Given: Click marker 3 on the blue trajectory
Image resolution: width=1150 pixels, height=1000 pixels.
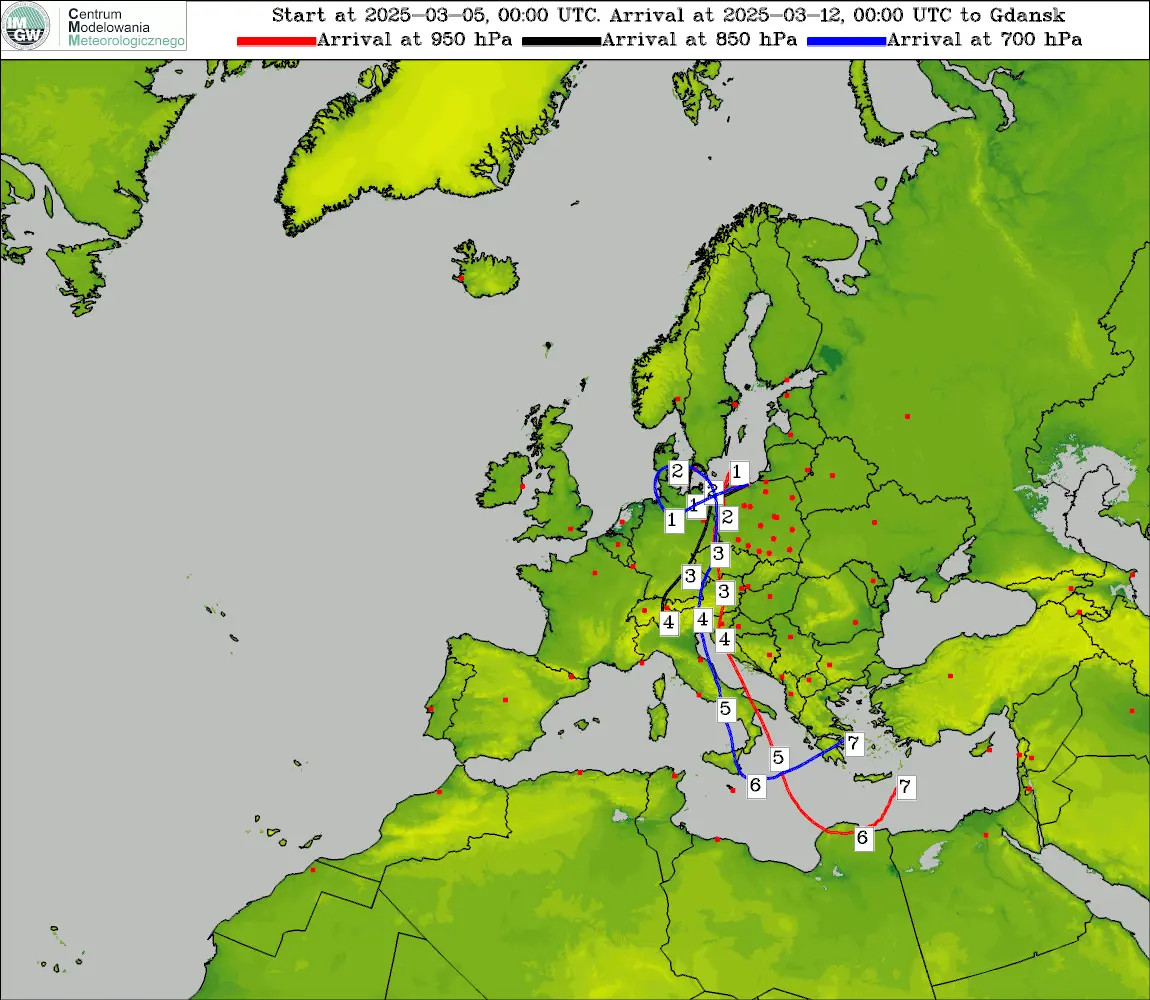Looking at the screenshot, I should coord(719,554).
